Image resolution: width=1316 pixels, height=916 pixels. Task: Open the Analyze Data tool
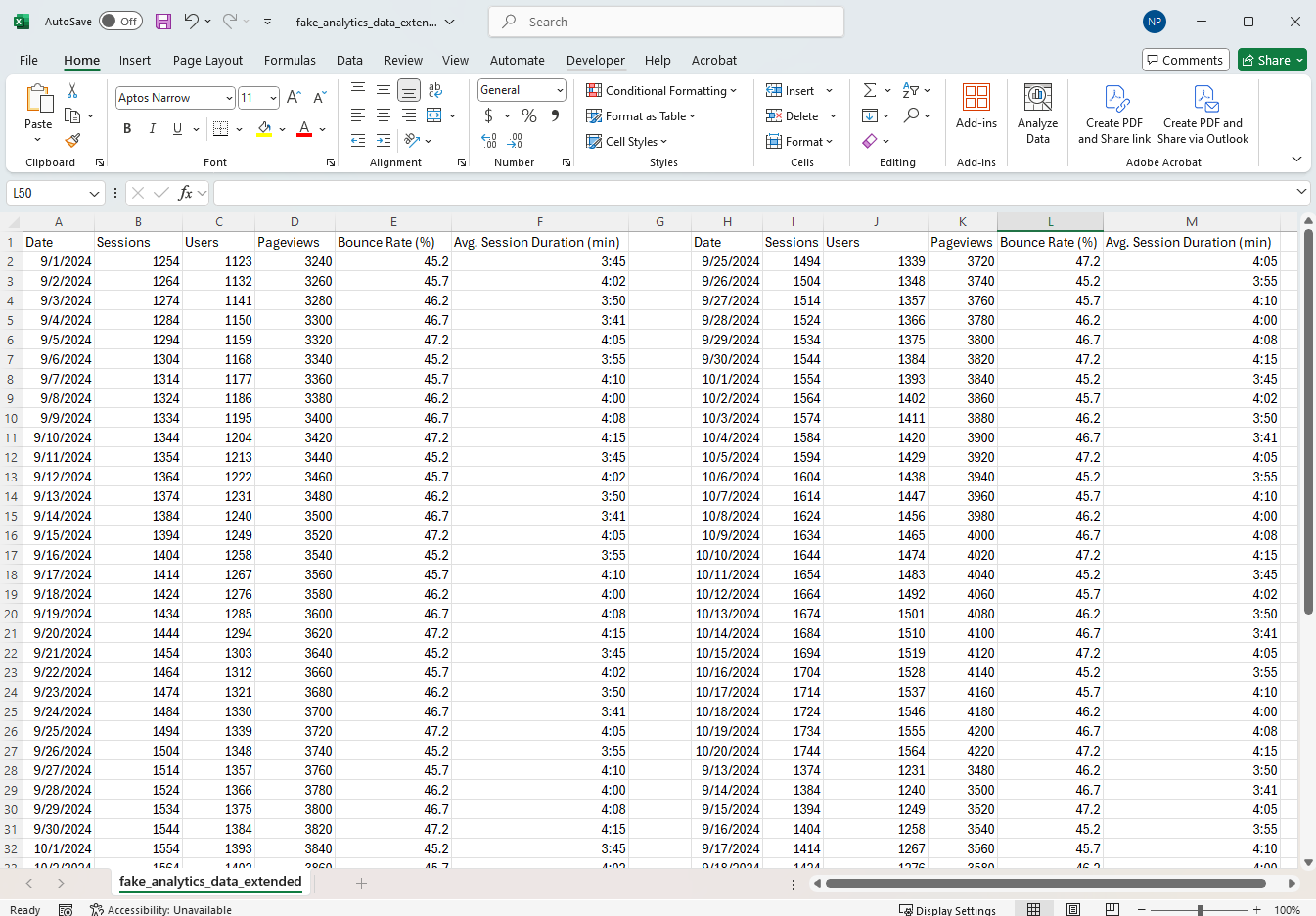point(1037,114)
